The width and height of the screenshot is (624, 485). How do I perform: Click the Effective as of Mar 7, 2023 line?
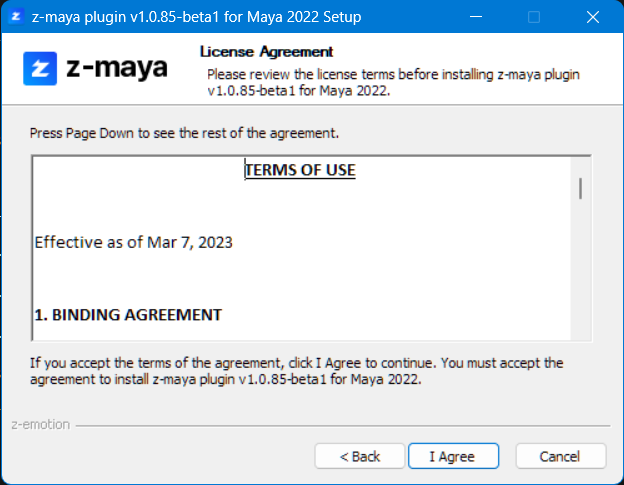pyautogui.click(x=134, y=242)
